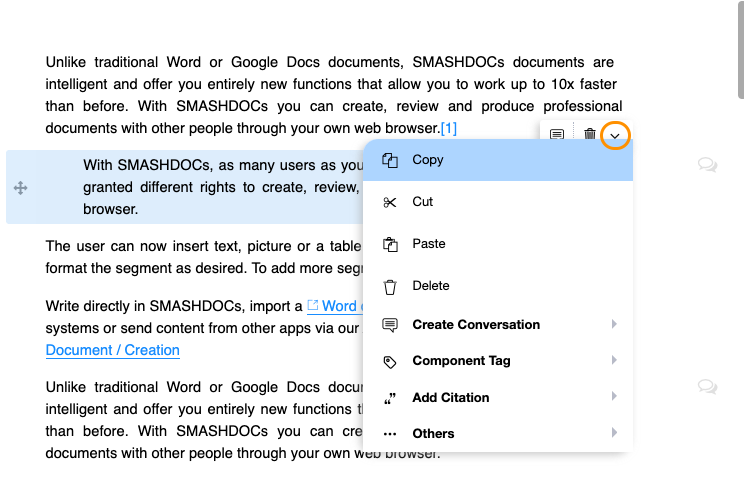This screenshot has height=494, width=744.
Task: Click the vertical scrollbar thumb
Action: pos(741,49)
